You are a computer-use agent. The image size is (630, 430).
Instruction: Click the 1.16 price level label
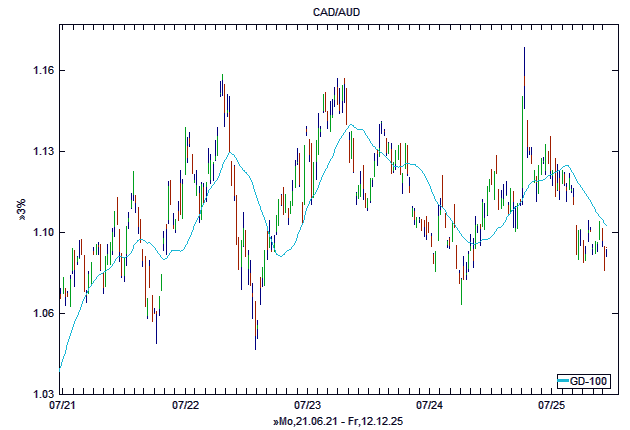point(42,71)
